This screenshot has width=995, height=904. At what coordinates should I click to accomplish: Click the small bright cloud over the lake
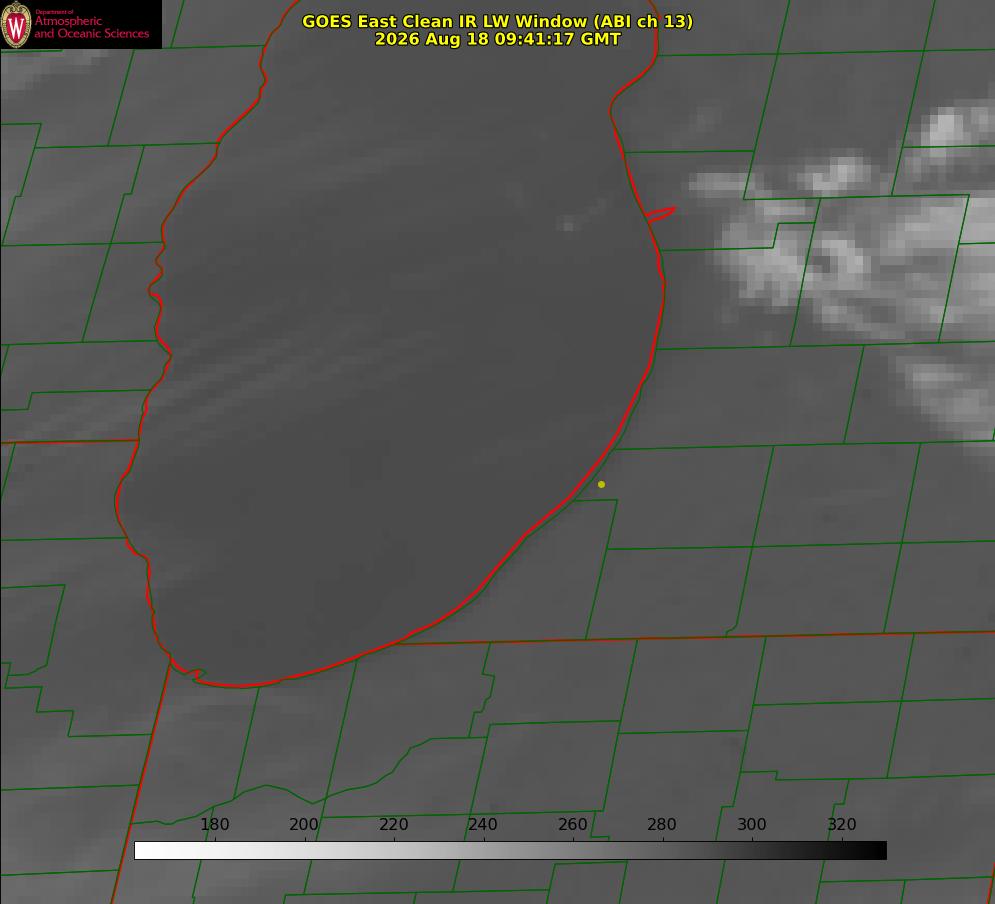pyautogui.click(x=568, y=223)
